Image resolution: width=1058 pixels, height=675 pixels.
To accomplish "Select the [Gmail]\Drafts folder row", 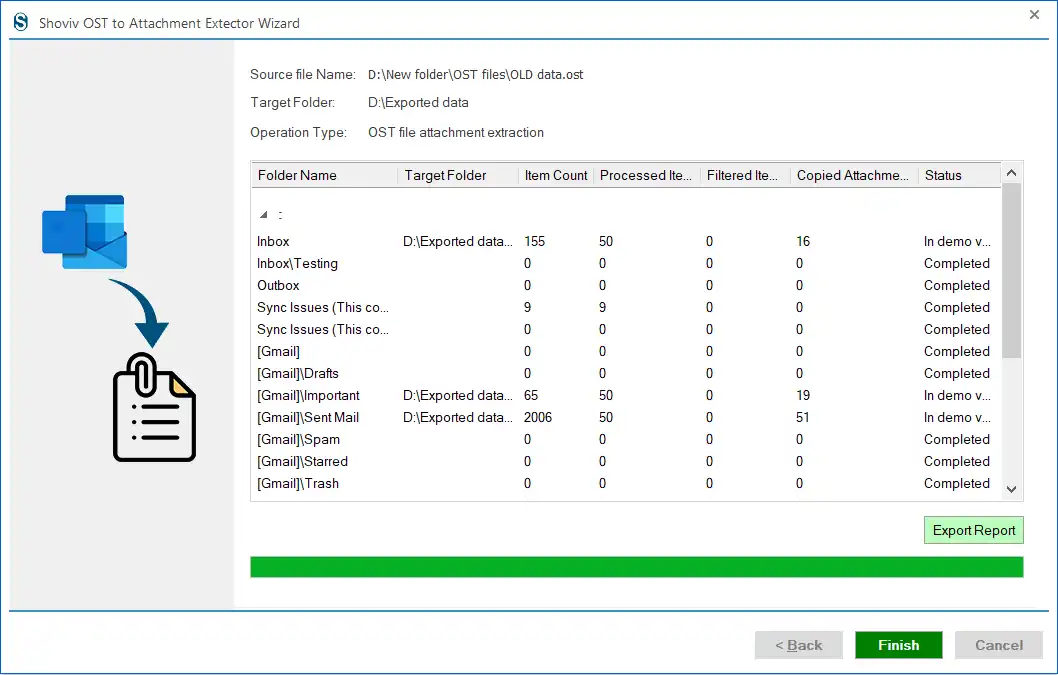I will 625,373.
